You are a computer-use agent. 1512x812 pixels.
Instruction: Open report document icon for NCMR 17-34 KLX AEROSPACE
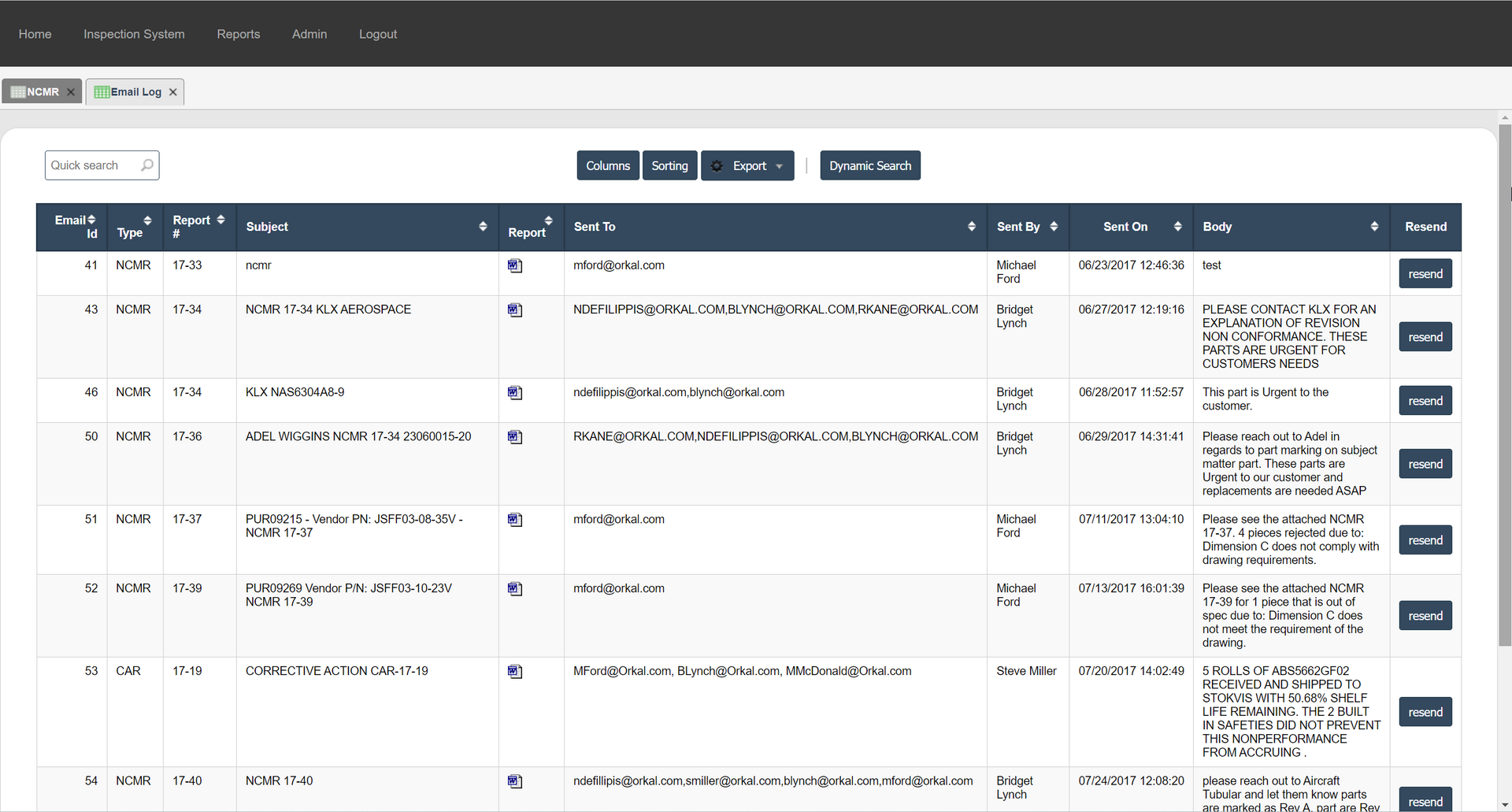515,310
